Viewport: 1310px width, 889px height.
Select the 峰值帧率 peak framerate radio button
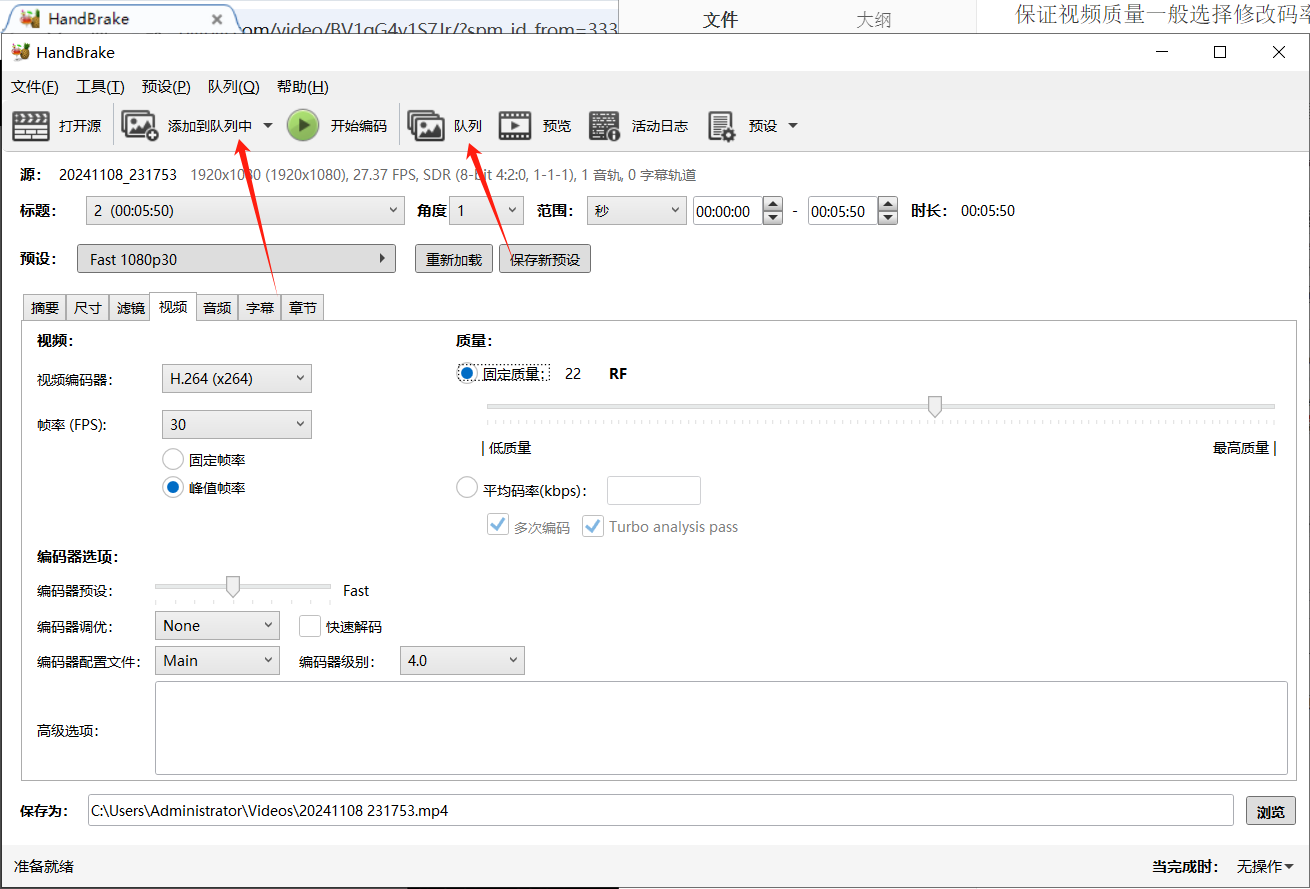click(173, 488)
